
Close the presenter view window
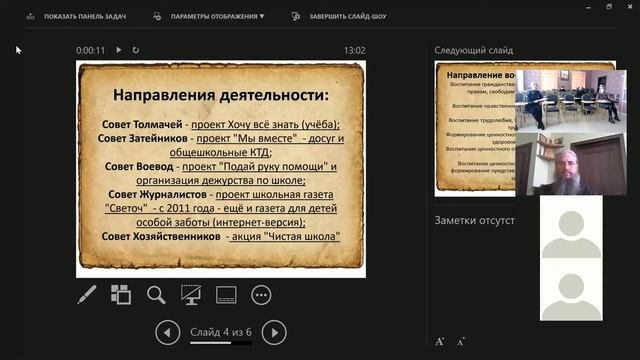pos(630,7)
